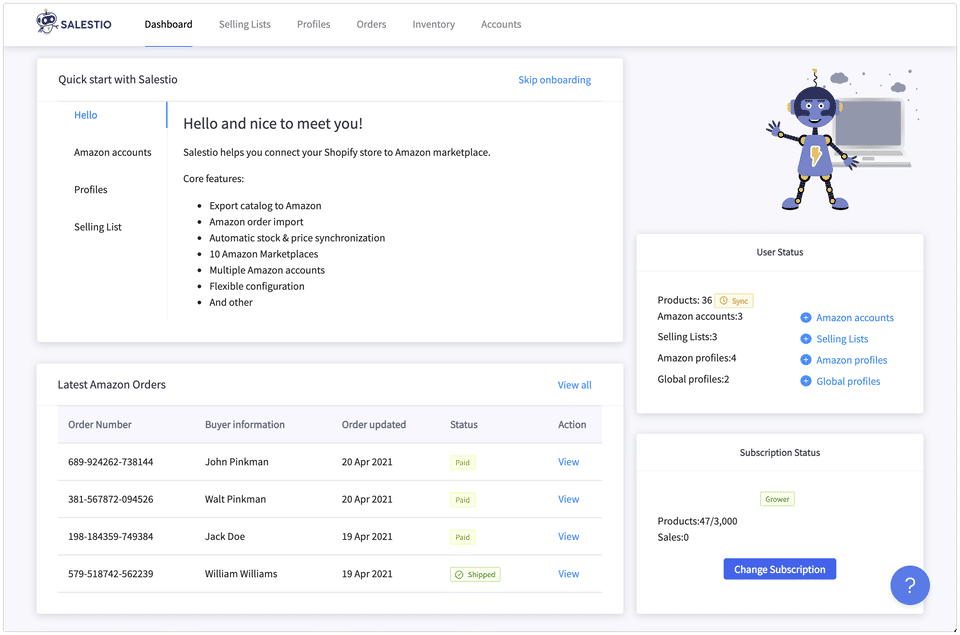View William Williams' order
The image size is (960, 635).
(x=568, y=574)
